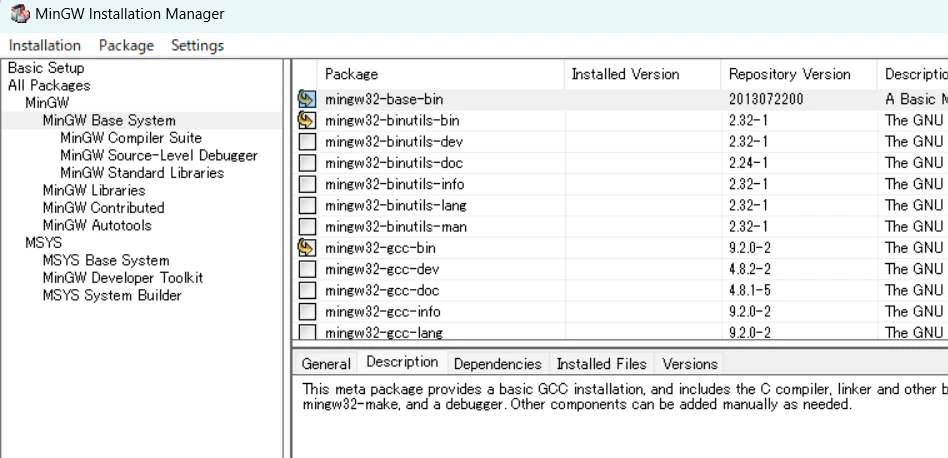This screenshot has width=948, height=458.
Task: Click the mingw32-gcc-dev package name
Action: pyautogui.click(x=382, y=269)
